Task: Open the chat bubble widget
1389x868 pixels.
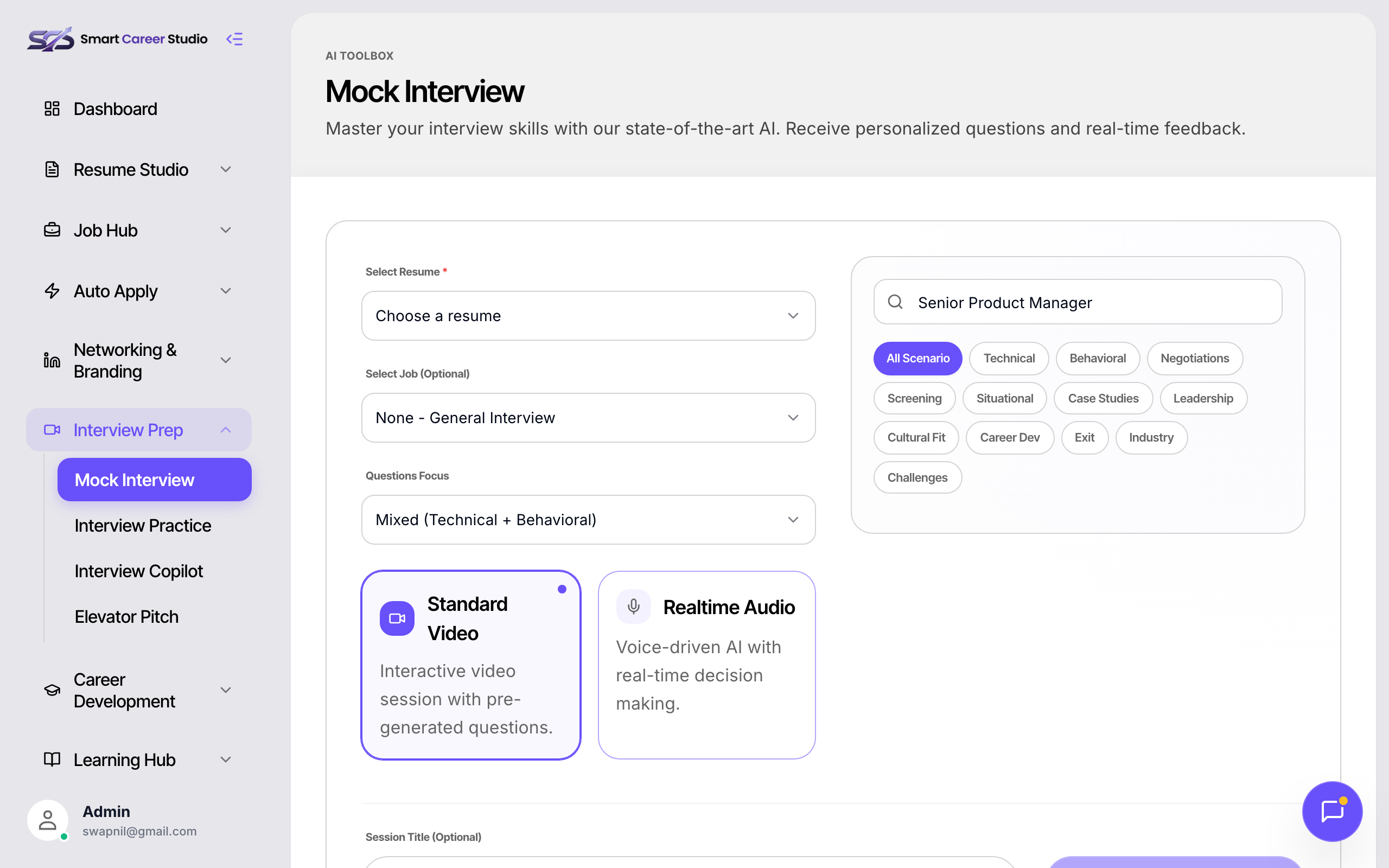Action: pyautogui.click(x=1332, y=811)
